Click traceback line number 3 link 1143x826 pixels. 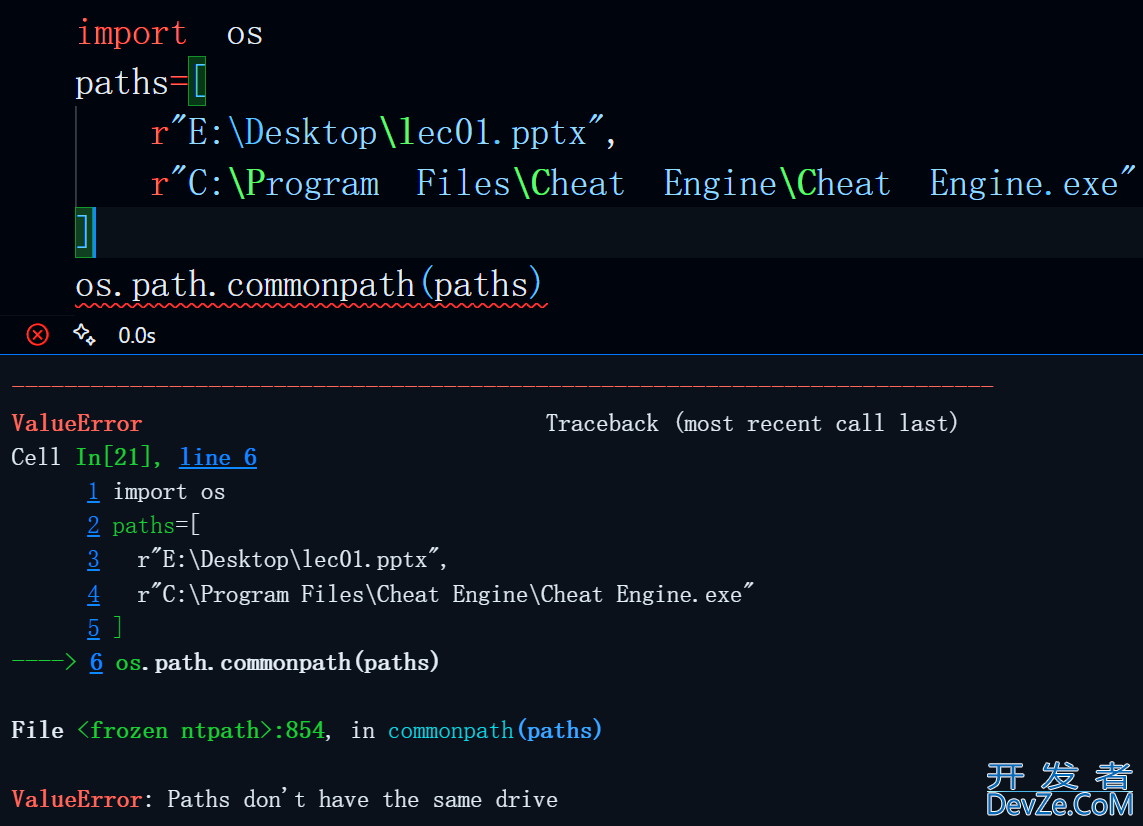(x=93, y=559)
